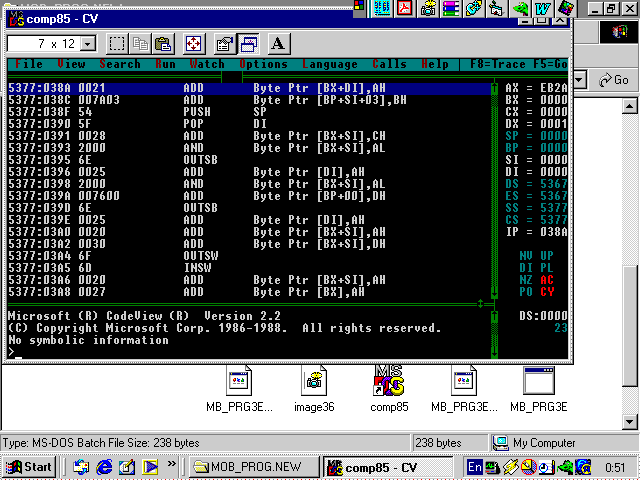Expand quick launch overflow chevron

pyautogui.click(x=171, y=463)
